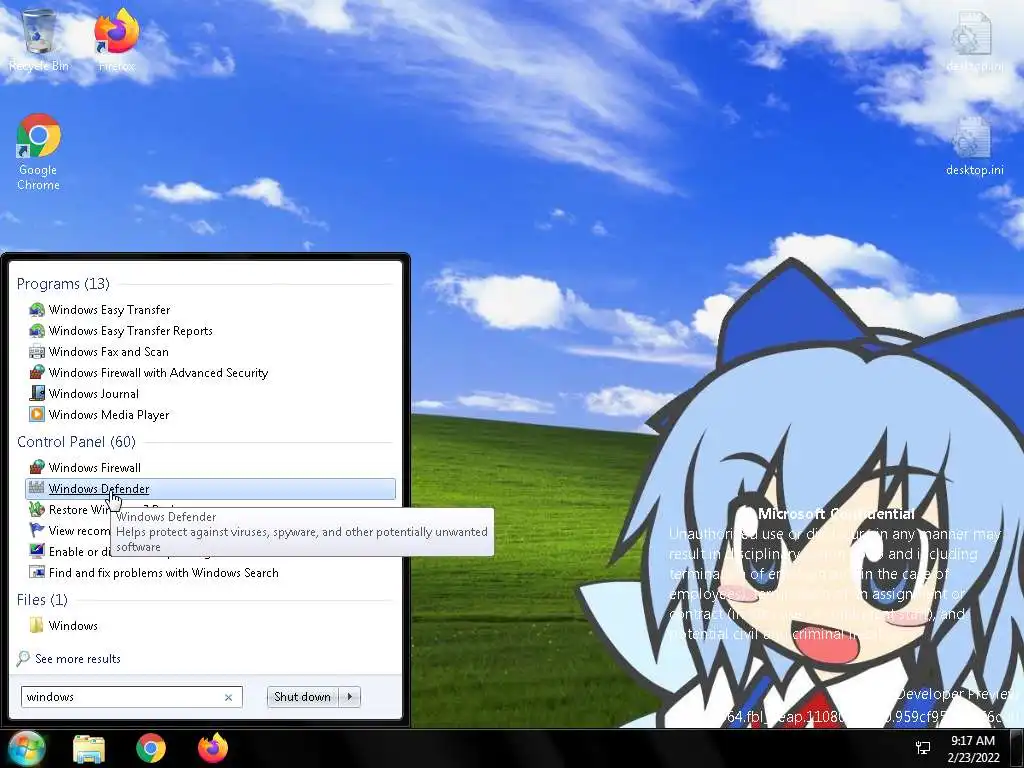This screenshot has width=1024, height=768.
Task: Click the Programs (13) group header
Action: pyautogui.click(x=63, y=283)
